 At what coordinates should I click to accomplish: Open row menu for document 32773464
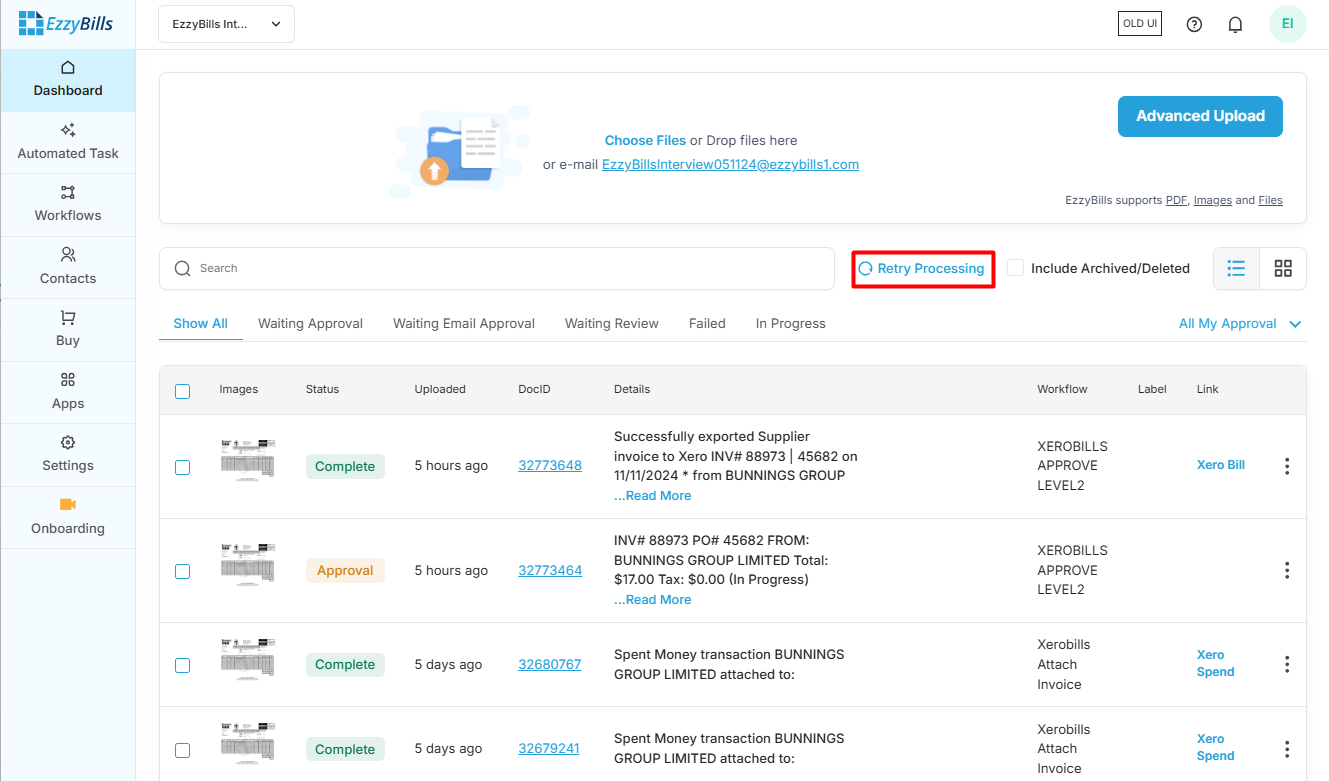(1287, 570)
